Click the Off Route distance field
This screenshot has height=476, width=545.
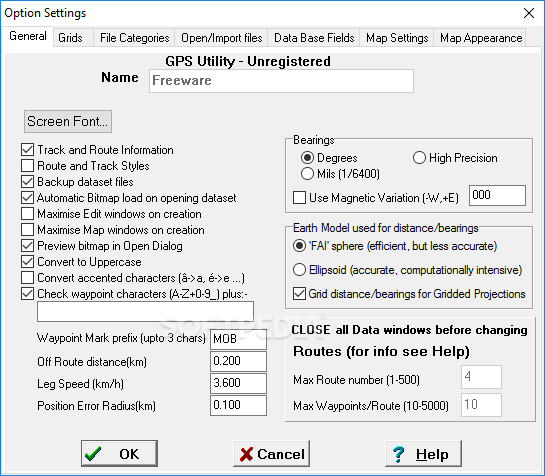tap(238, 361)
